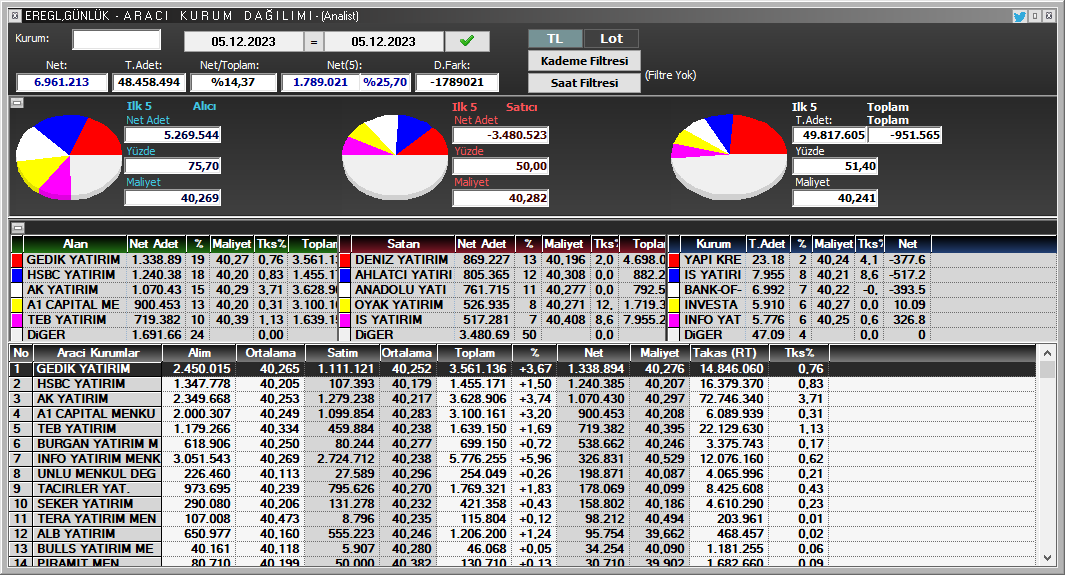Image resolution: width=1065 pixels, height=575 pixels.
Task: Open Saat Filtresi
Action: click(x=584, y=83)
